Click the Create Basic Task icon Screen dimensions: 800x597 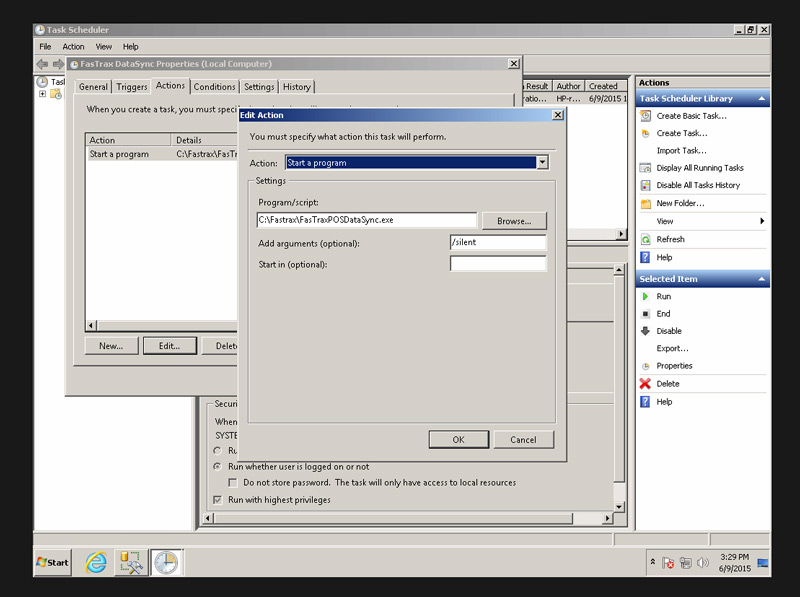pyautogui.click(x=645, y=116)
